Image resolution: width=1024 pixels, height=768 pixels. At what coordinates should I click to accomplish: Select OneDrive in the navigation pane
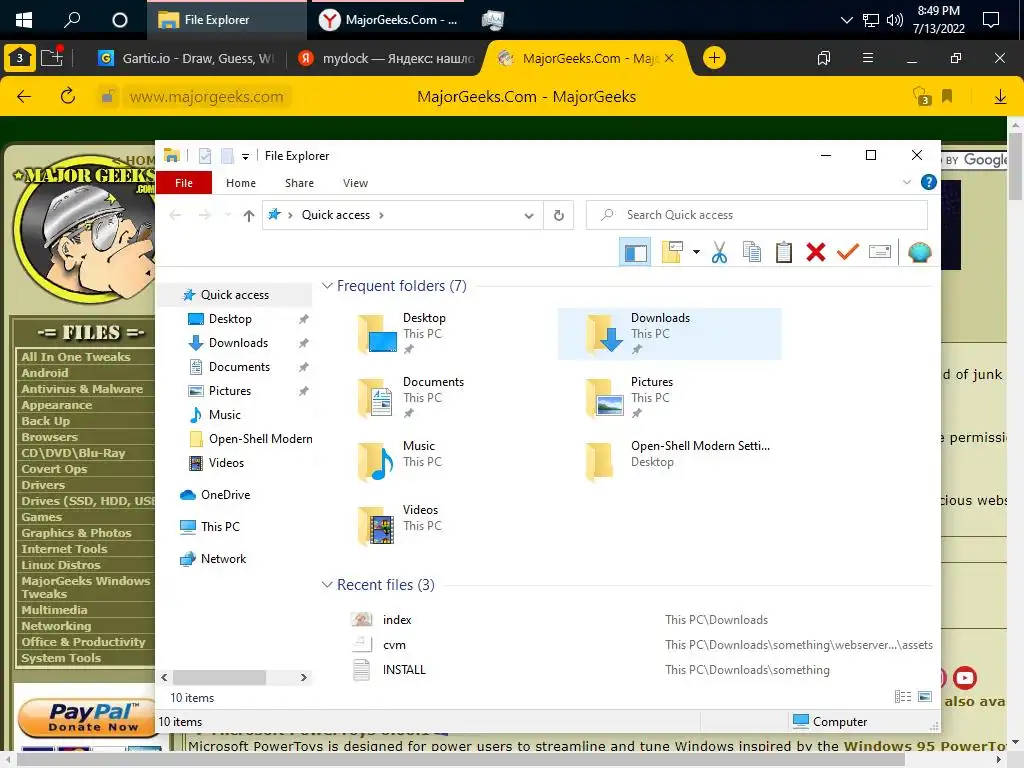[x=225, y=494]
